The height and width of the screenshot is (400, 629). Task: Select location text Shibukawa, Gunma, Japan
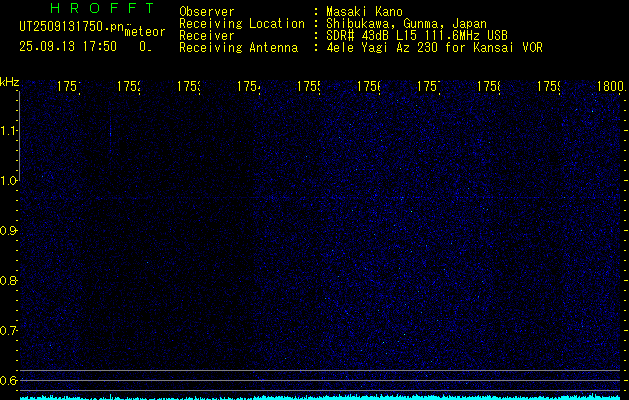[x=406, y=24]
